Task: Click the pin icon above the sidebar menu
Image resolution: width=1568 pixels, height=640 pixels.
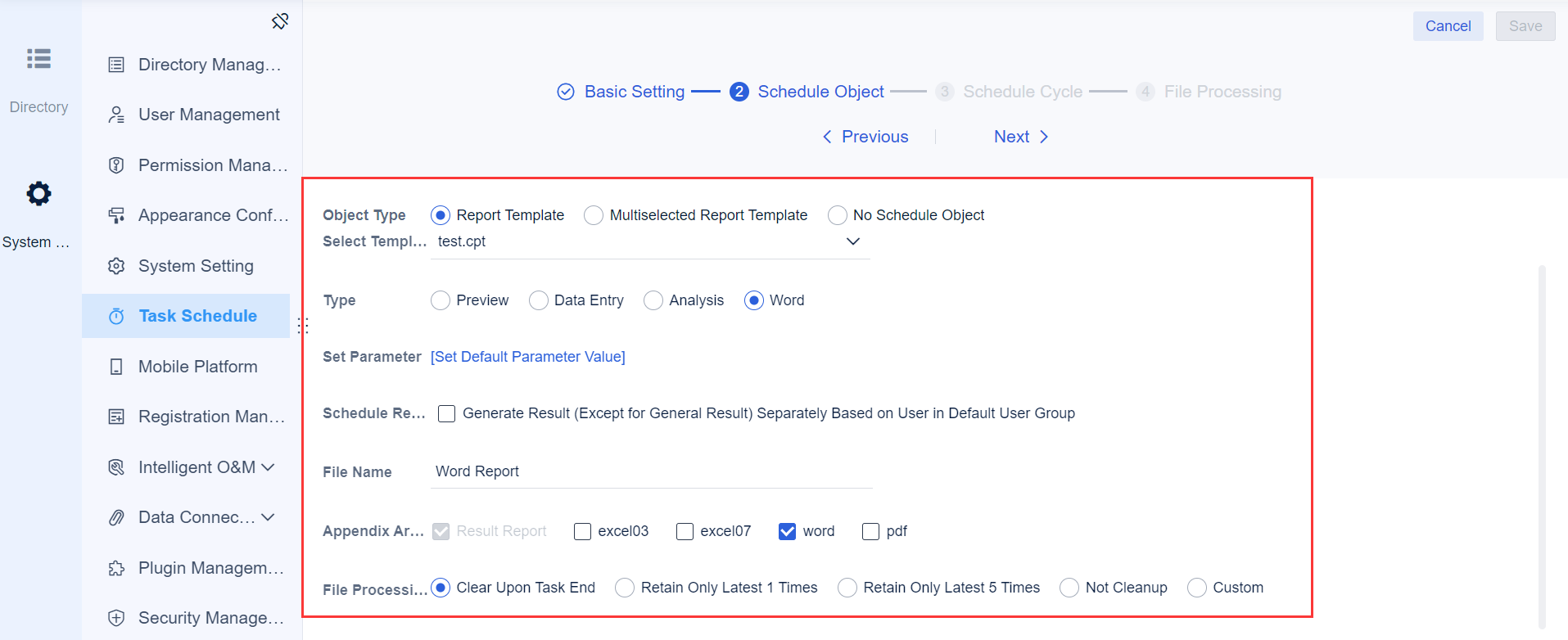Action: [280, 21]
